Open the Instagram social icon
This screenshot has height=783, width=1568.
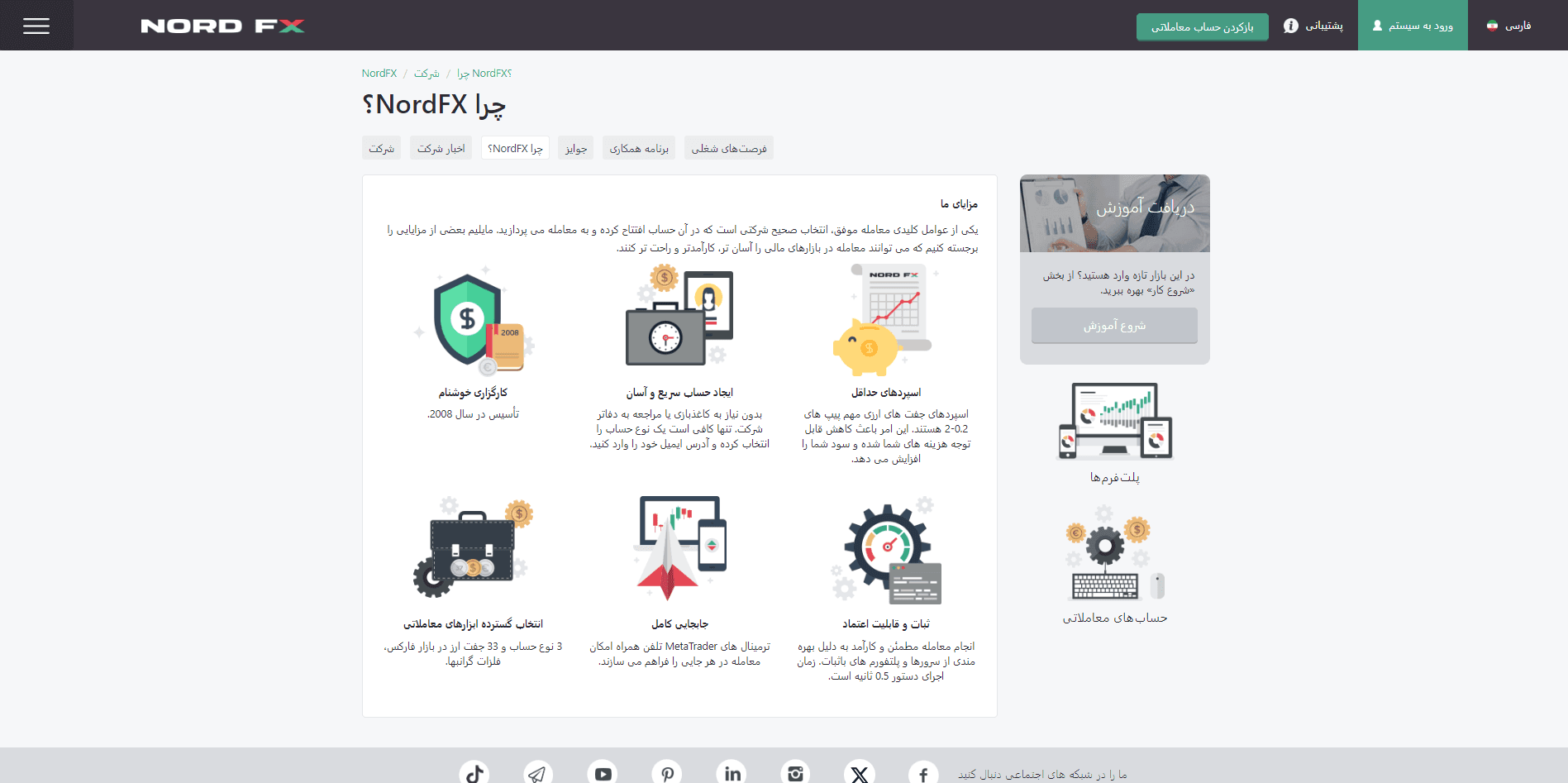coord(795,774)
